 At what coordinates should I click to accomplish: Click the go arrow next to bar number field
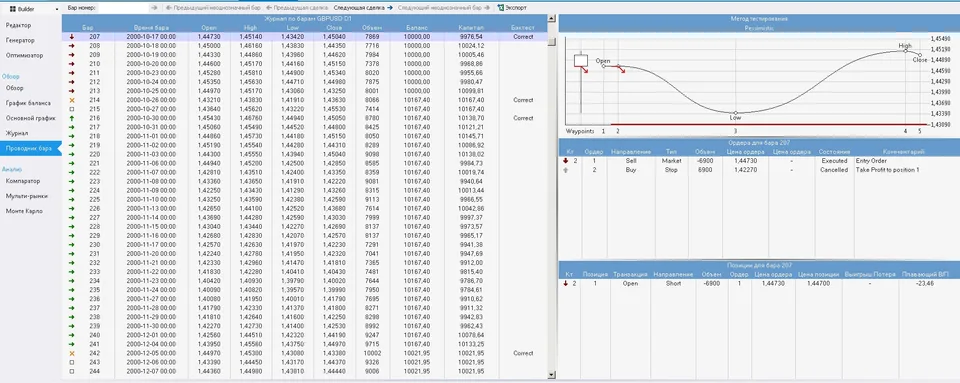click(x=154, y=8)
